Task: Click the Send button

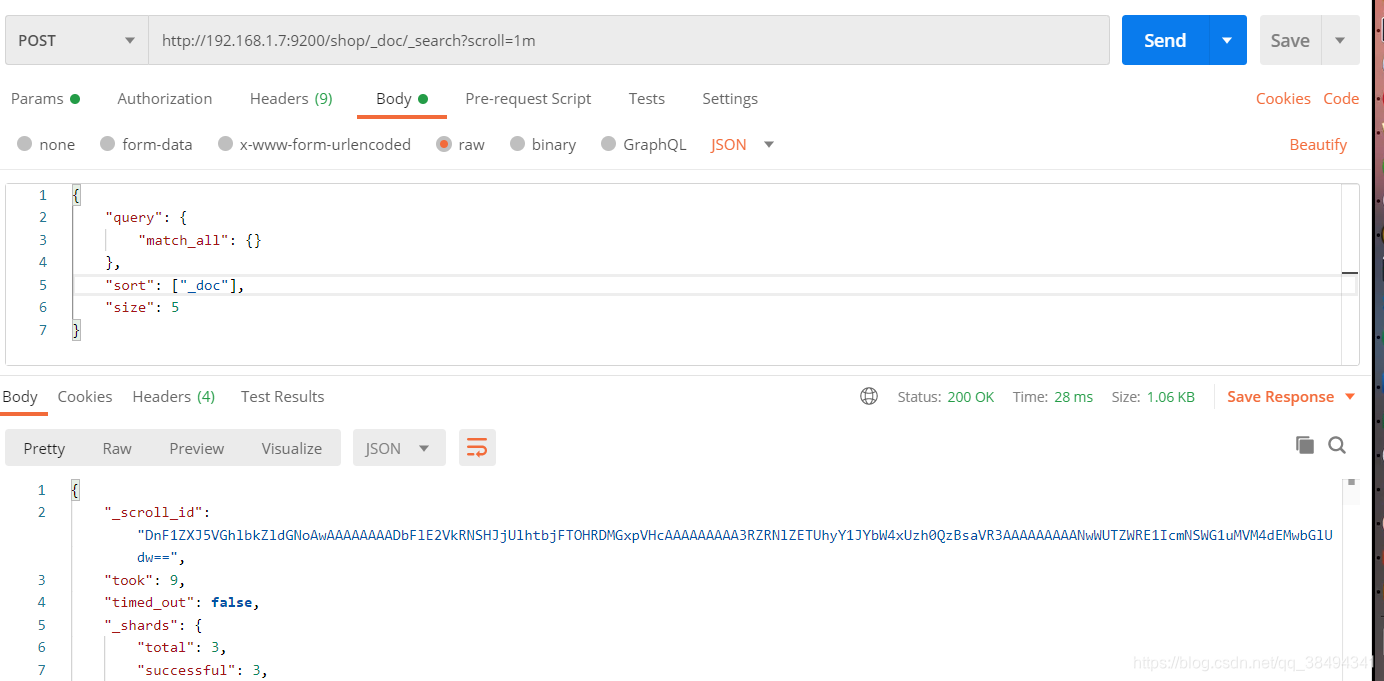Action: point(1165,40)
